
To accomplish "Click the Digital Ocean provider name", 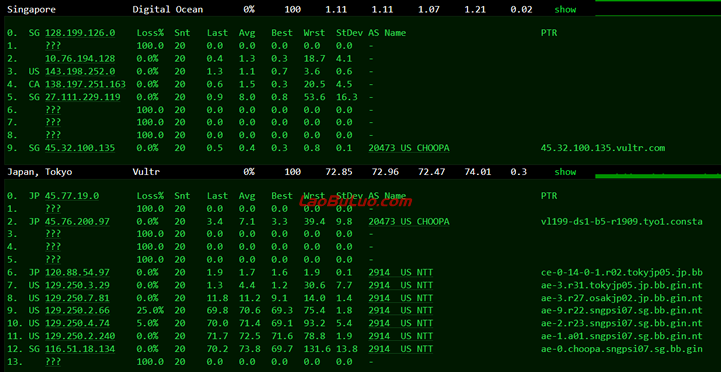I will coord(168,9).
